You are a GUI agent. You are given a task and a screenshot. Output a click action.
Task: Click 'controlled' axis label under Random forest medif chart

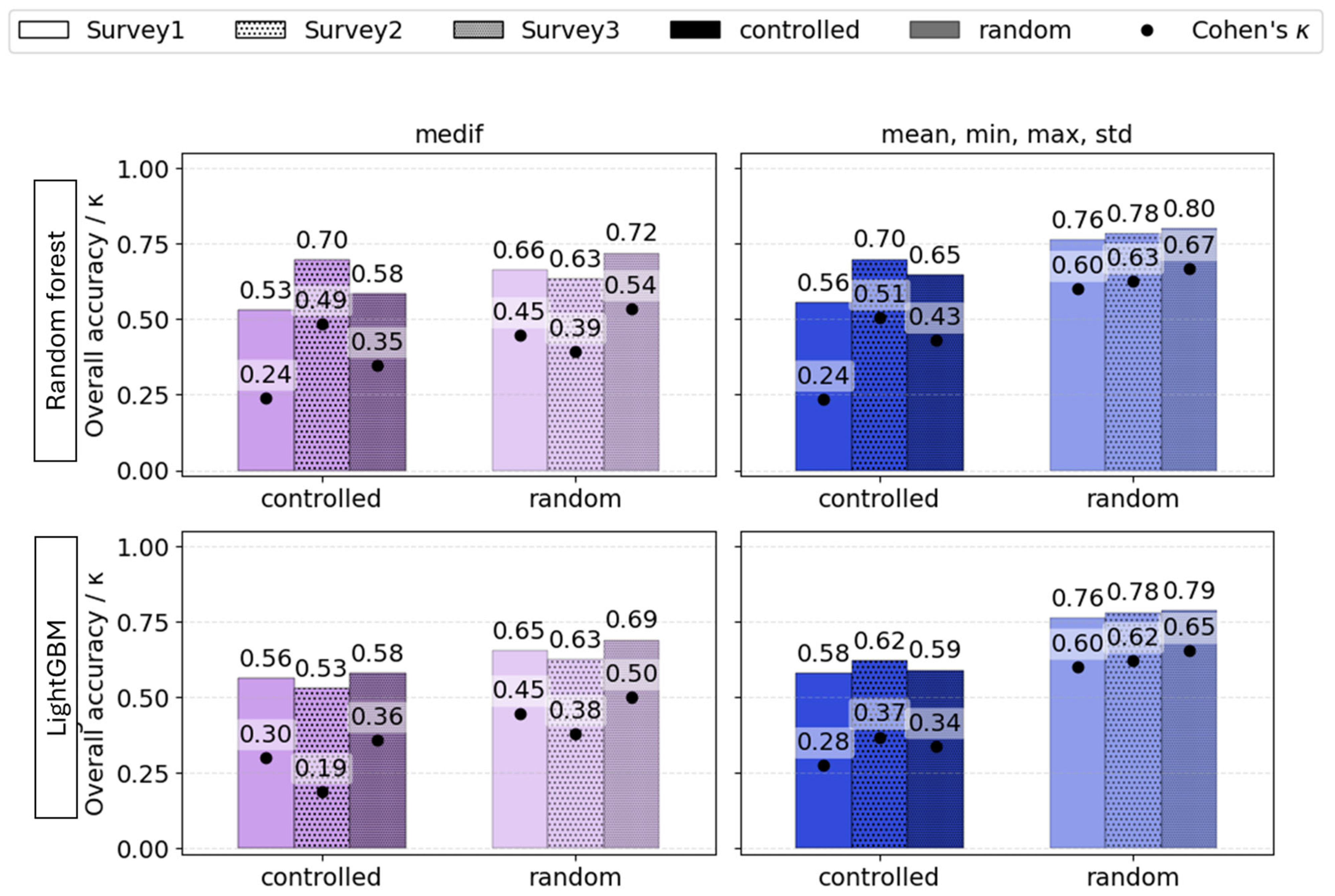pos(321,499)
